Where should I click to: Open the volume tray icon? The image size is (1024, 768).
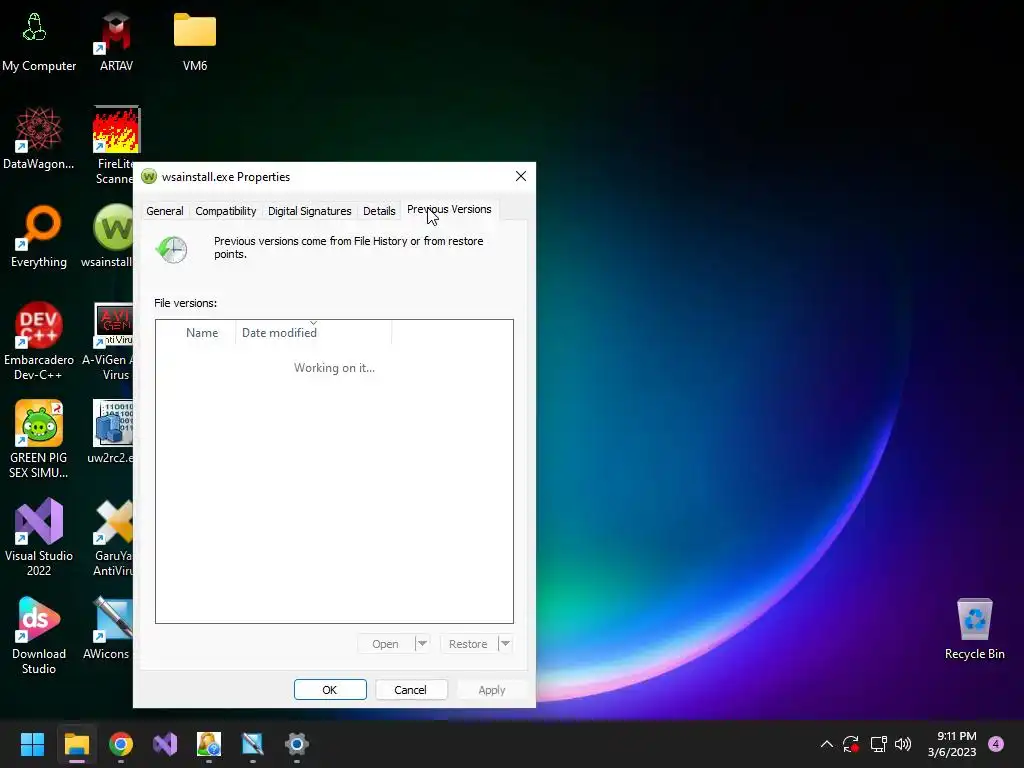(903, 744)
